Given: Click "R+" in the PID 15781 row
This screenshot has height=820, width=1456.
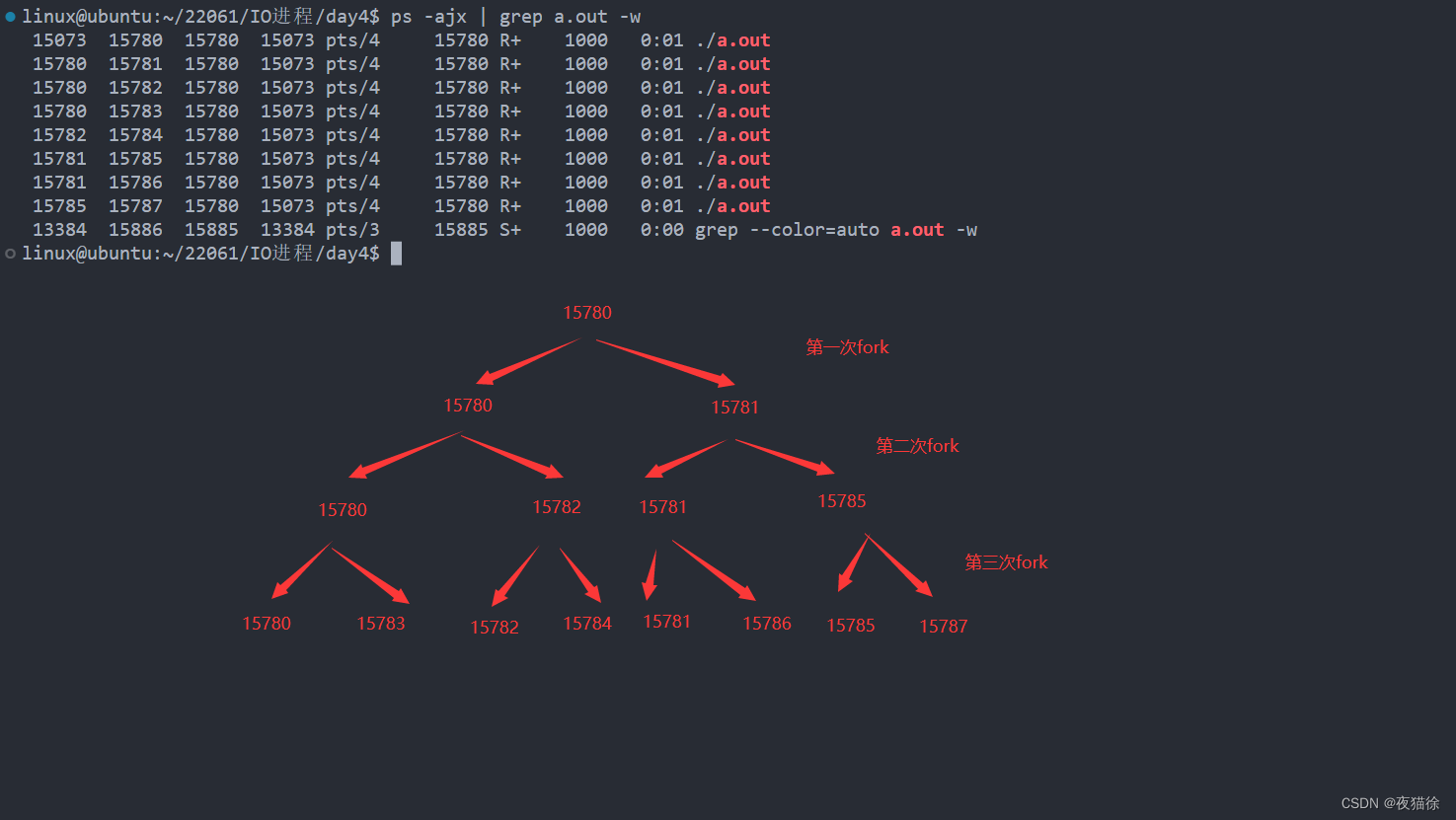Looking at the screenshot, I should pos(510,64).
